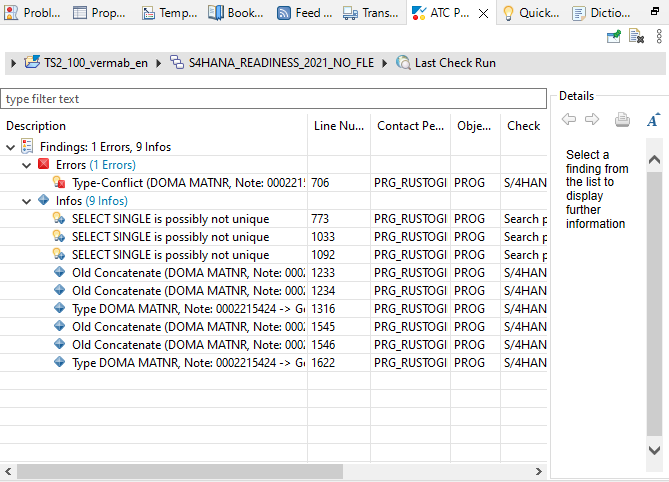Collapse the Errors group
Screen dimensions: 669x482
[x=27, y=165]
